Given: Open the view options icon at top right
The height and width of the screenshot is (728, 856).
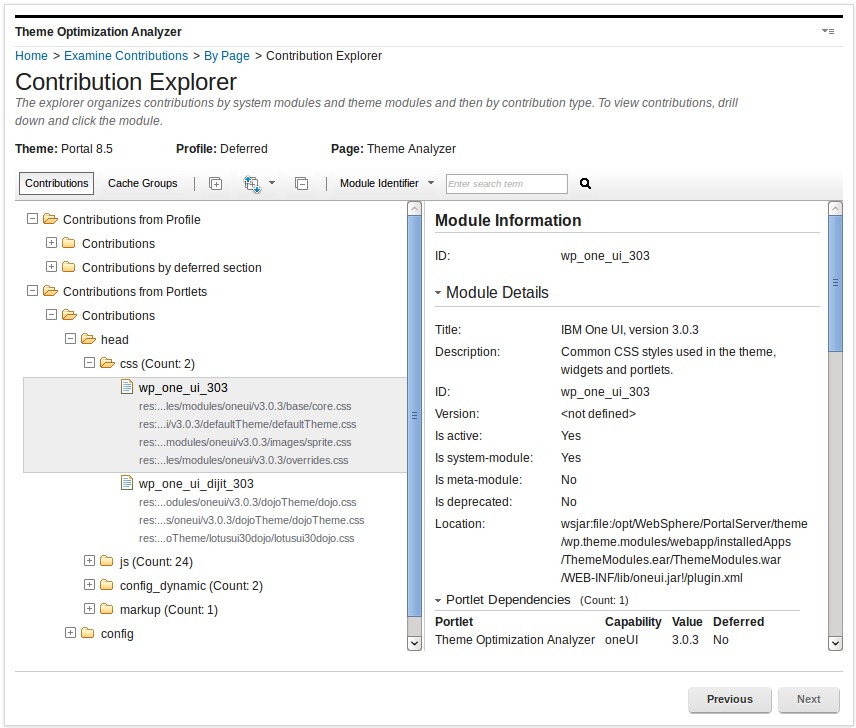Looking at the screenshot, I should (x=828, y=31).
